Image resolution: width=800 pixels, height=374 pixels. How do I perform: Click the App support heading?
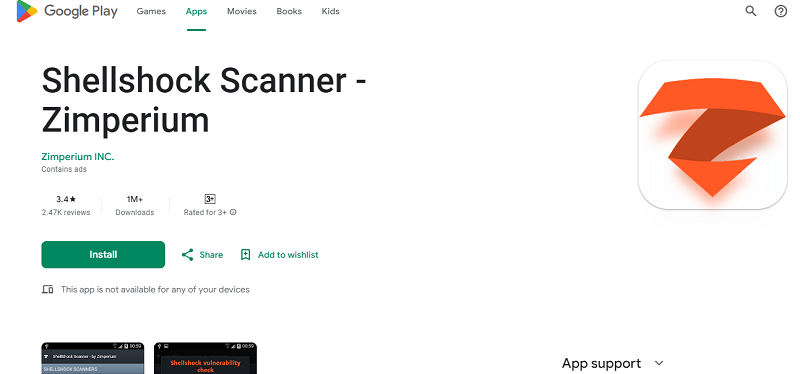(x=601, y=363)
